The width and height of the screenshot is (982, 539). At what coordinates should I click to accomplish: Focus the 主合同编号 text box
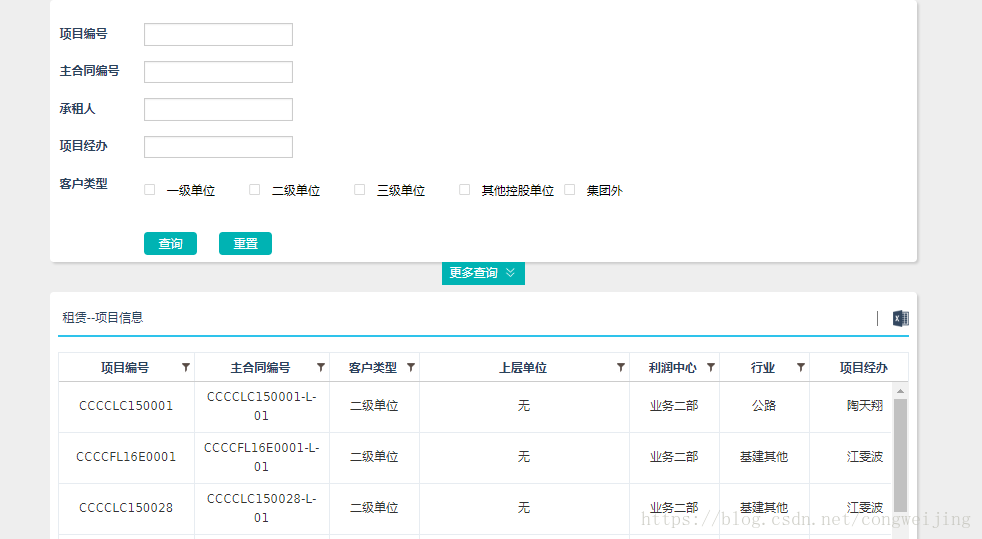click(218, 72)
